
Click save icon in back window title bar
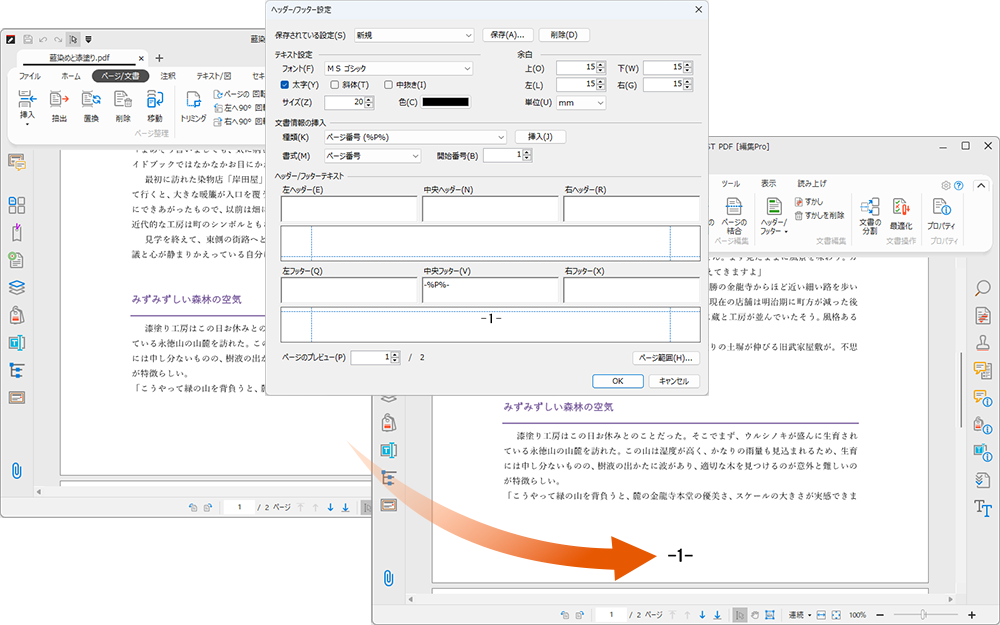coord(28,40)
